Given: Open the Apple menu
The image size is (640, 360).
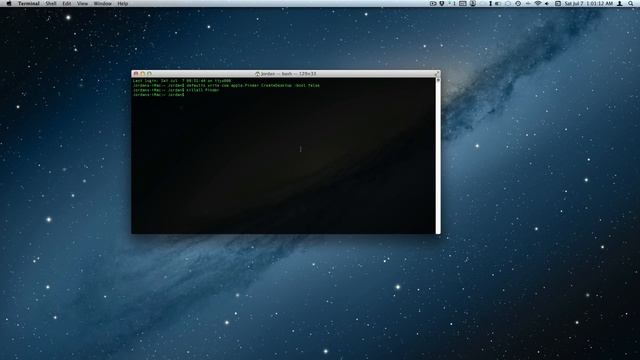Looking at the screenshot, I should 9,3.
